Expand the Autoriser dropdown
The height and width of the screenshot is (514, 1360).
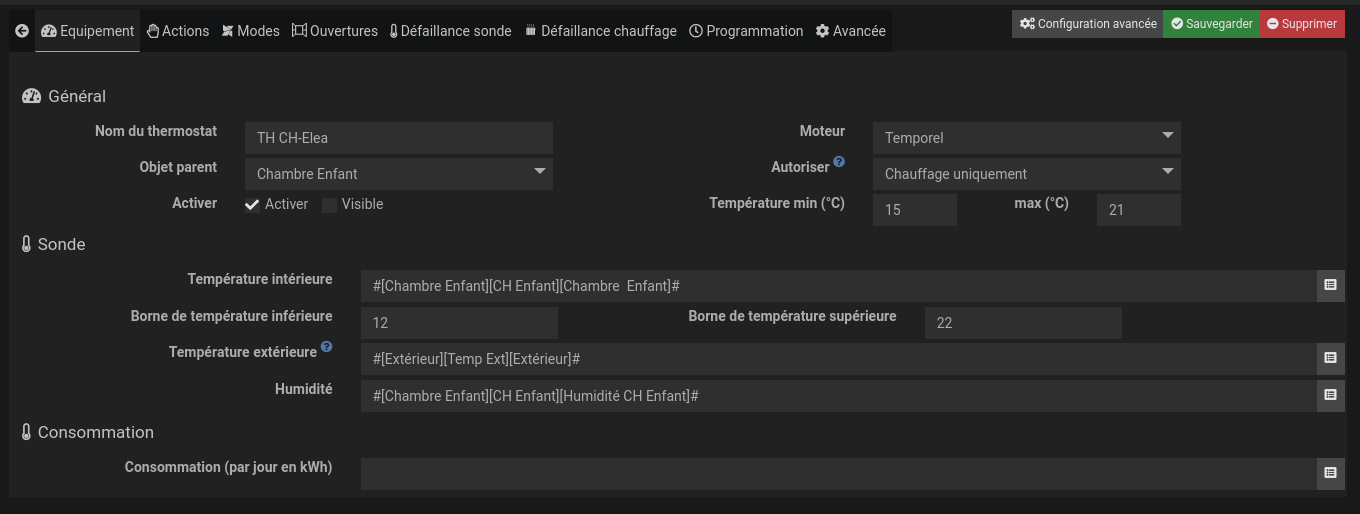tap(1026, 174)
